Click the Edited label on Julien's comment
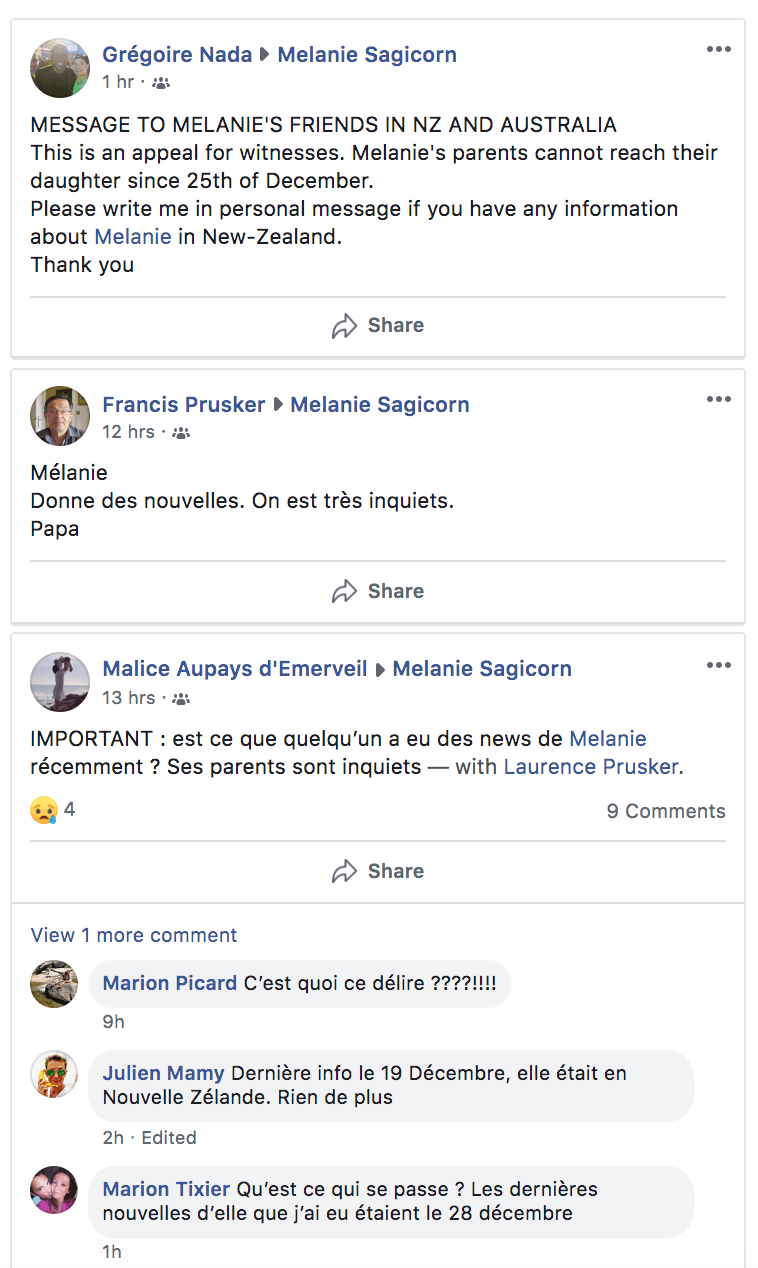Viewport: 758px width, 1268px height. point(169,1137)
